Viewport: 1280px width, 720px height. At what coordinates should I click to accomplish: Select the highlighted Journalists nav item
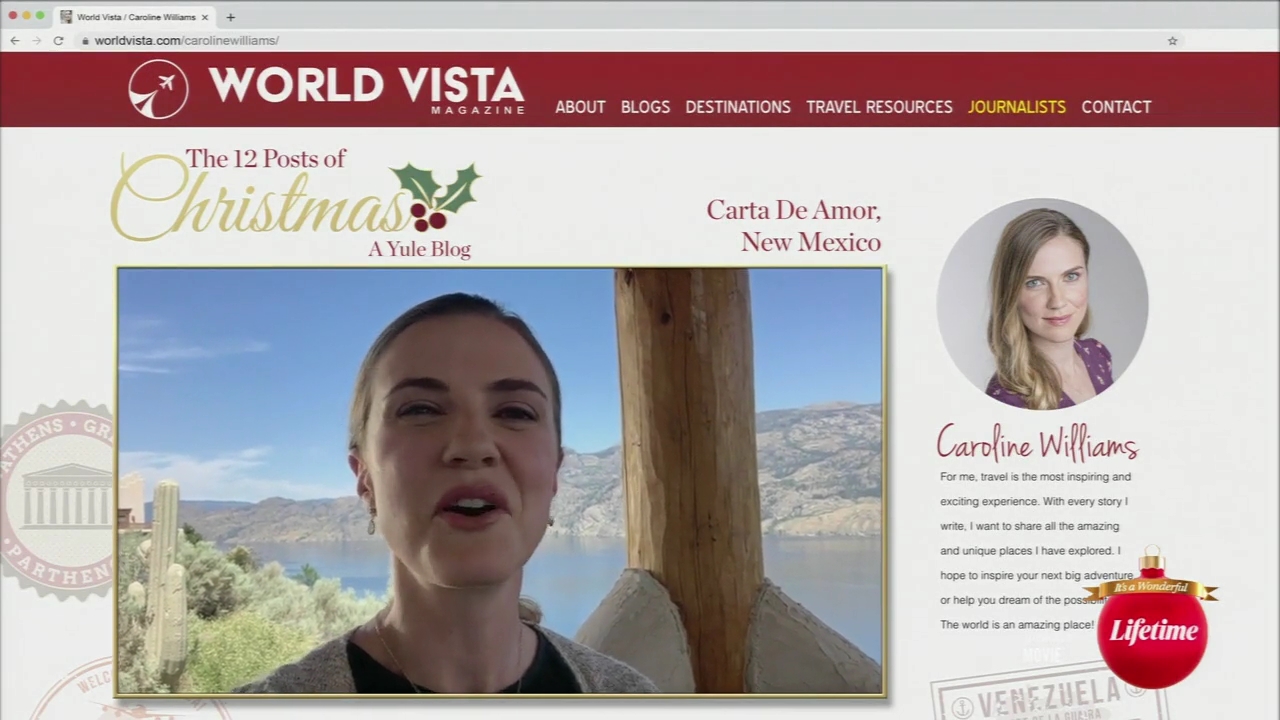click(1016, 107)
